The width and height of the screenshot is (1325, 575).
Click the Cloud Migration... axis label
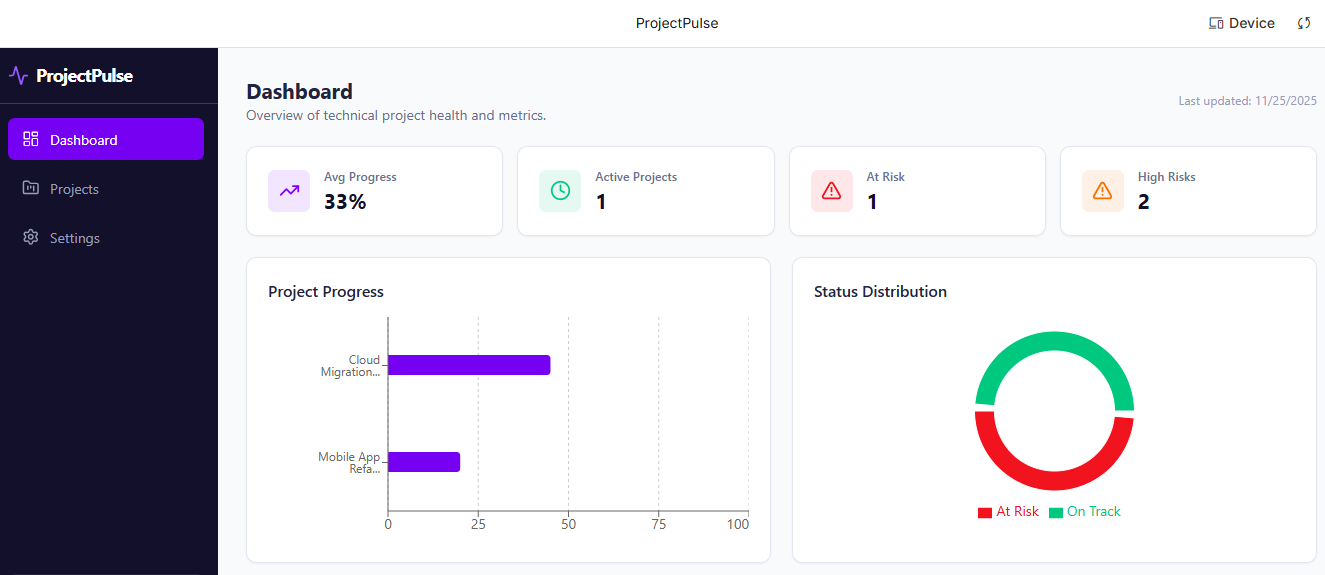click(x=350, y=366)
